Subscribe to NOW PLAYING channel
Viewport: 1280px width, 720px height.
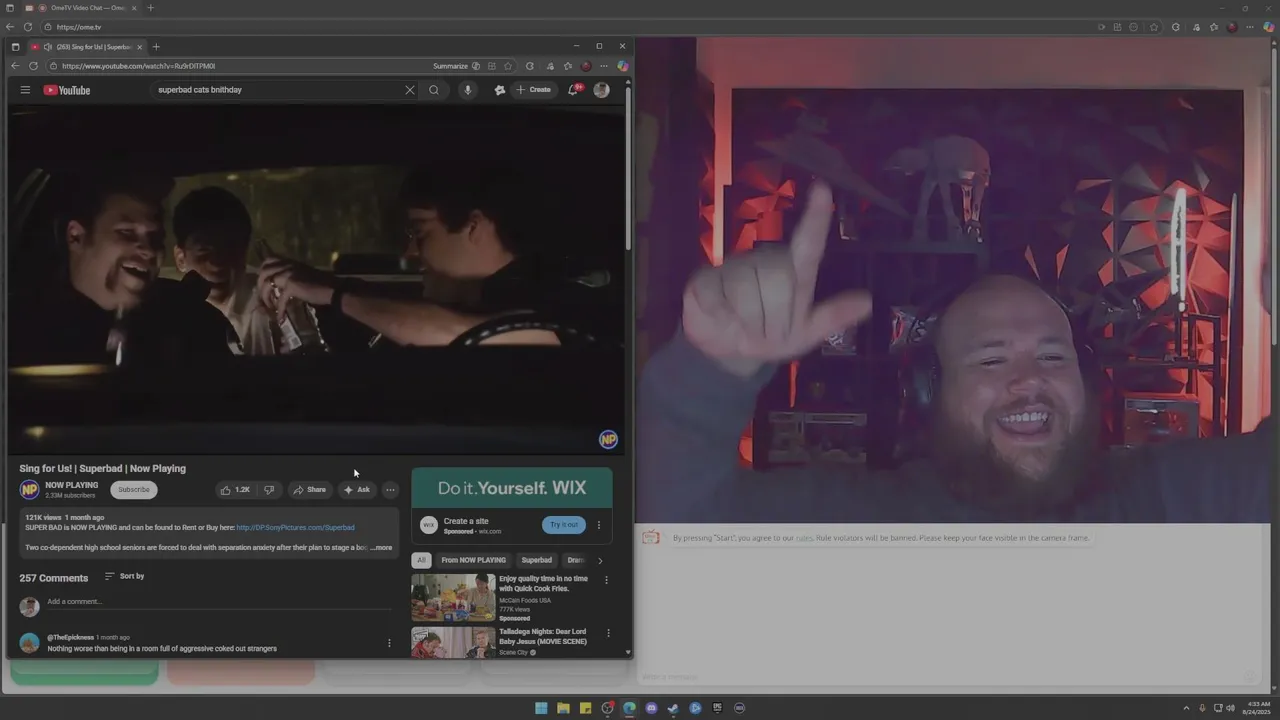pos(133,490)
